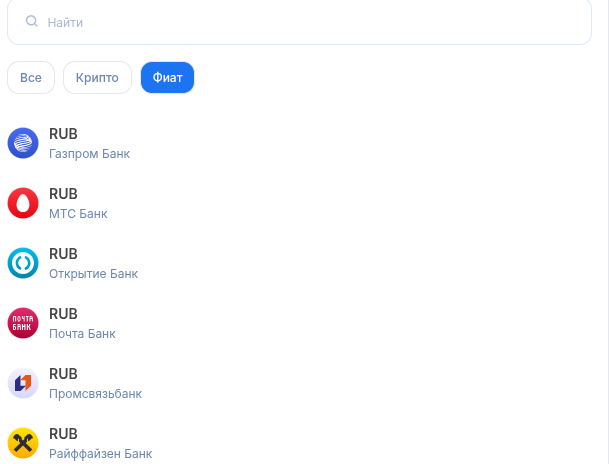Click the Промсвязьбанк logo icon
Image resolution: width=609 pixels, height=464 pixels.
23,383
